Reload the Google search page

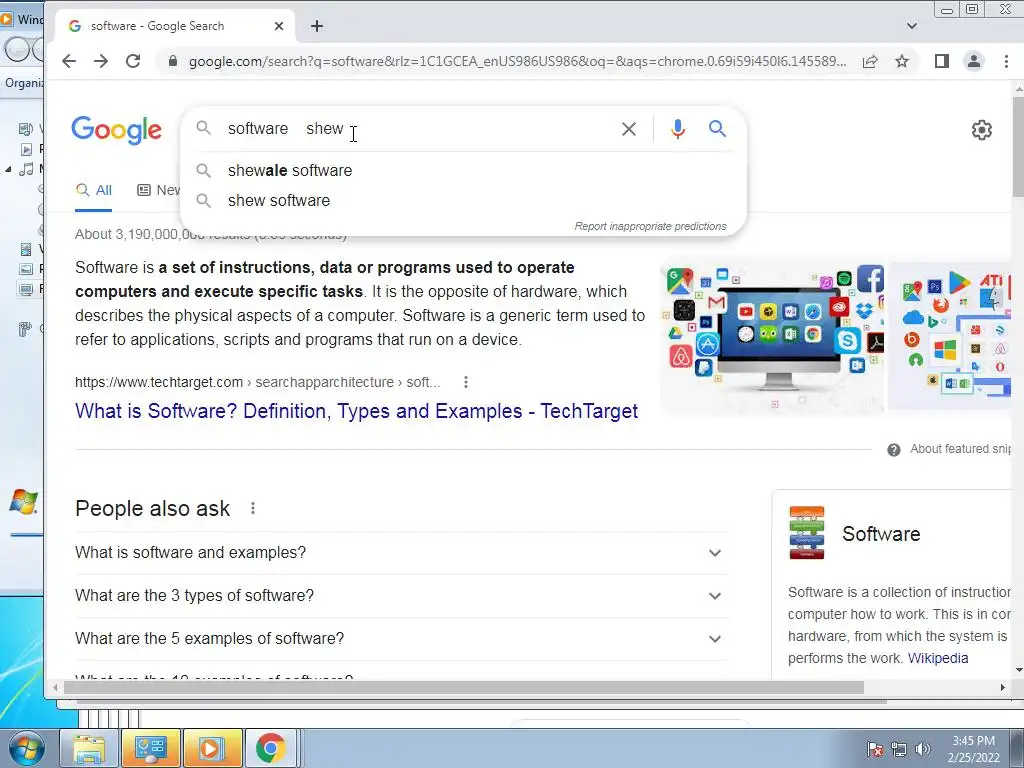[133, 61]
